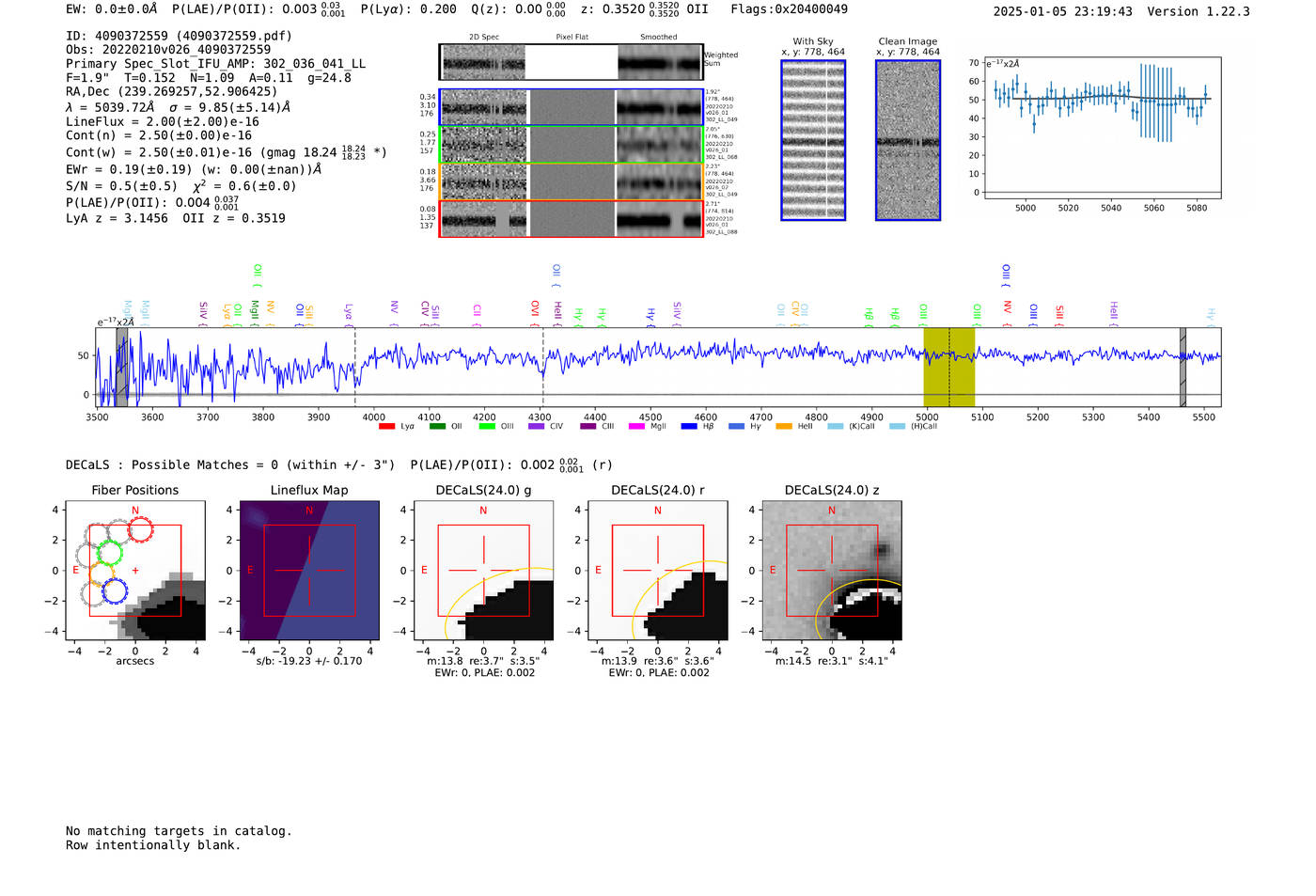
Task: Click the Flags:0x20400049 text
Action: pos(790,9)
